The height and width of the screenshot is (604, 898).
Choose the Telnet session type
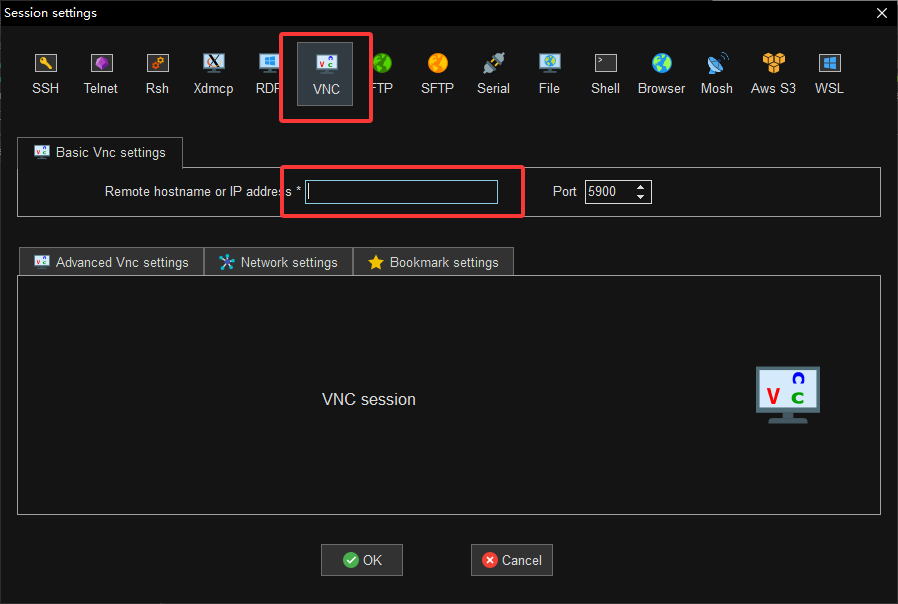(x=101, y=74)
